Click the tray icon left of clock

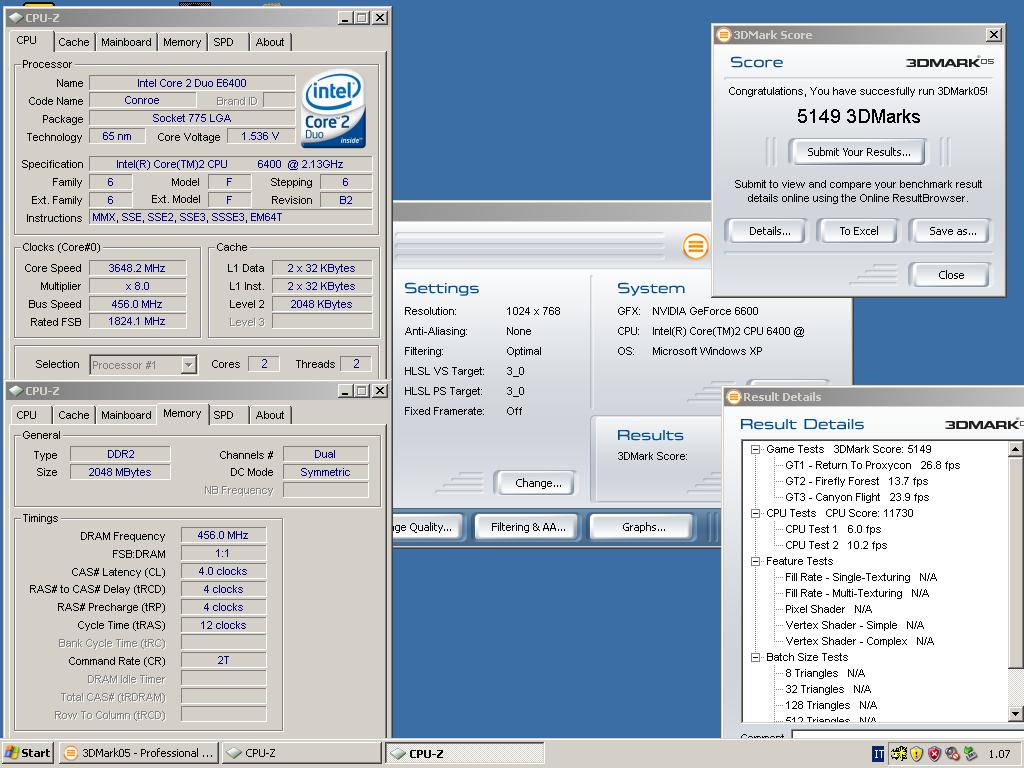(970, 754)
